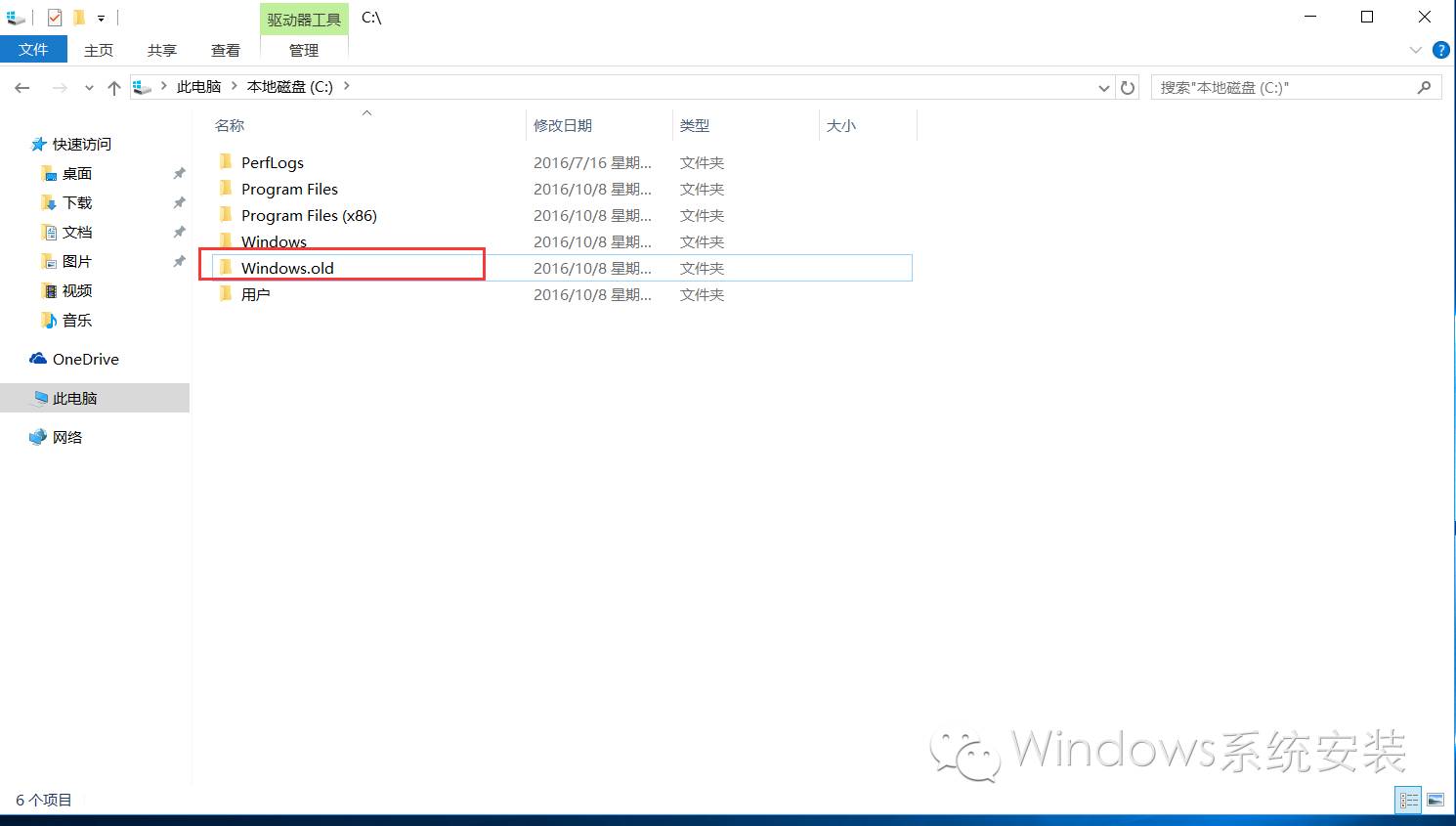Open OneDrive in the navigation pane
1456x826 pixels.
pos(85,360)
